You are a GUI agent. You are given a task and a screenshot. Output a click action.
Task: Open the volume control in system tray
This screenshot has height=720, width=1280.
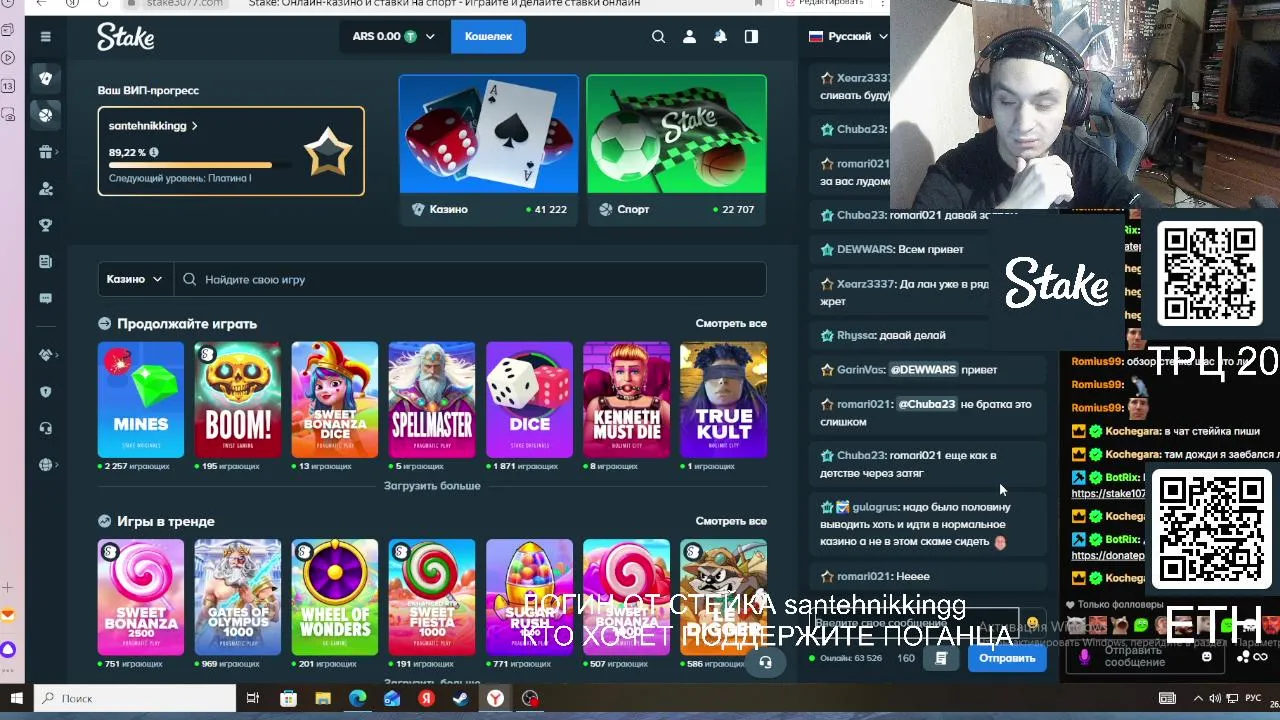pos(1215,698)
